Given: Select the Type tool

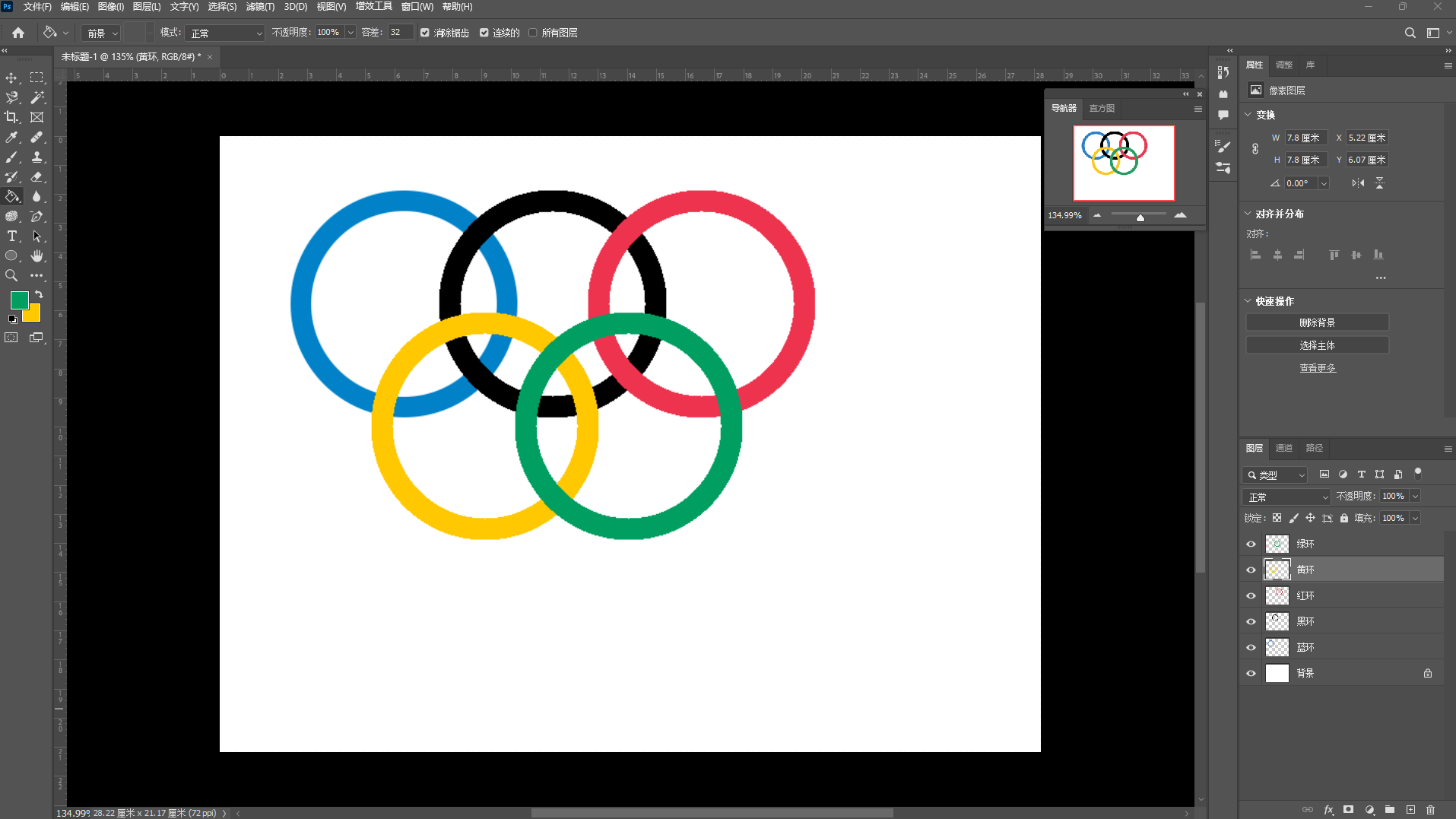Looking at the screenshot, I should (11, 236).
